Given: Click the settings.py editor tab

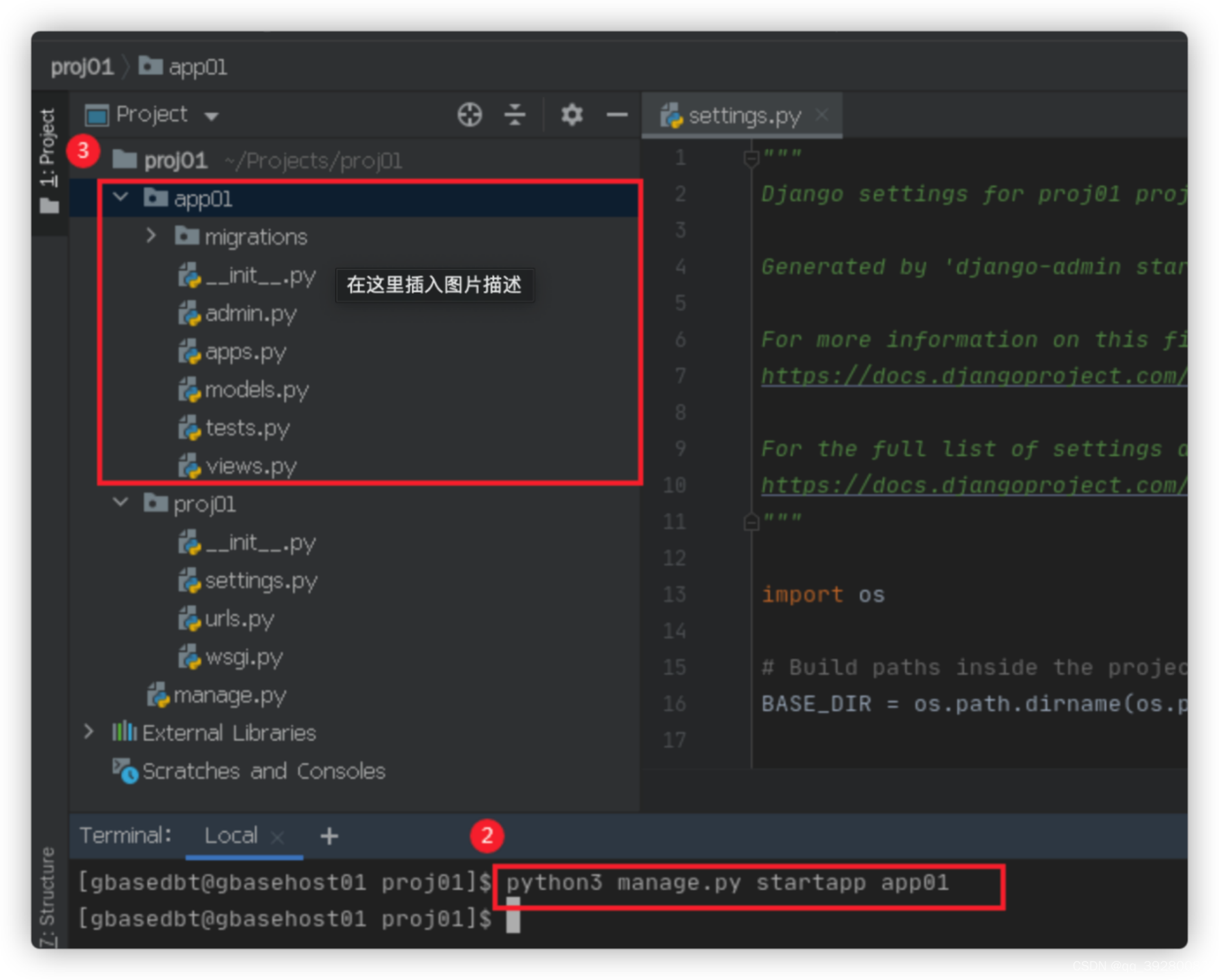Looking at the screenshot, I should coord(743,116).
